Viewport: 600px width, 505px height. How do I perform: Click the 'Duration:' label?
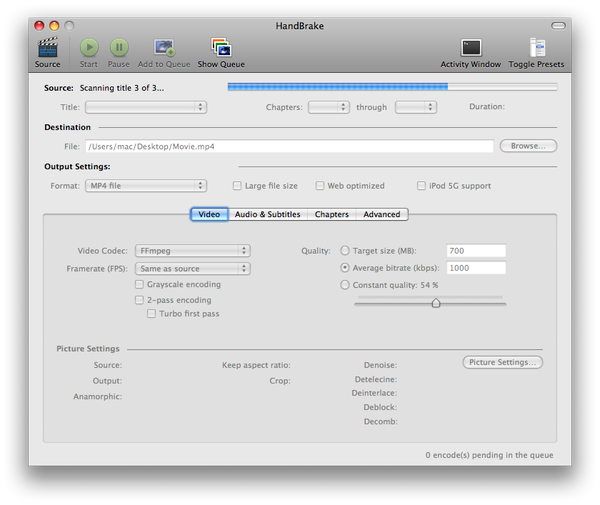(487, 107)
